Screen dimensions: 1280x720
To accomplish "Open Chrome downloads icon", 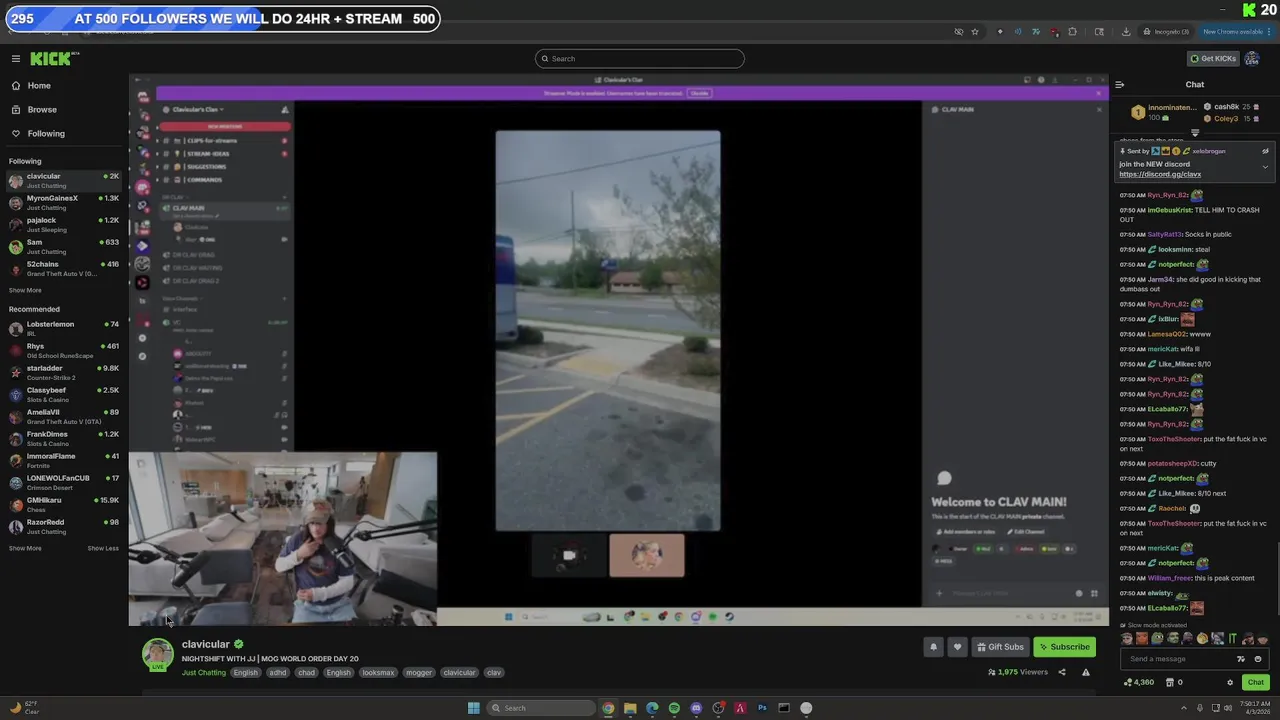I will tap(1126, 32).
